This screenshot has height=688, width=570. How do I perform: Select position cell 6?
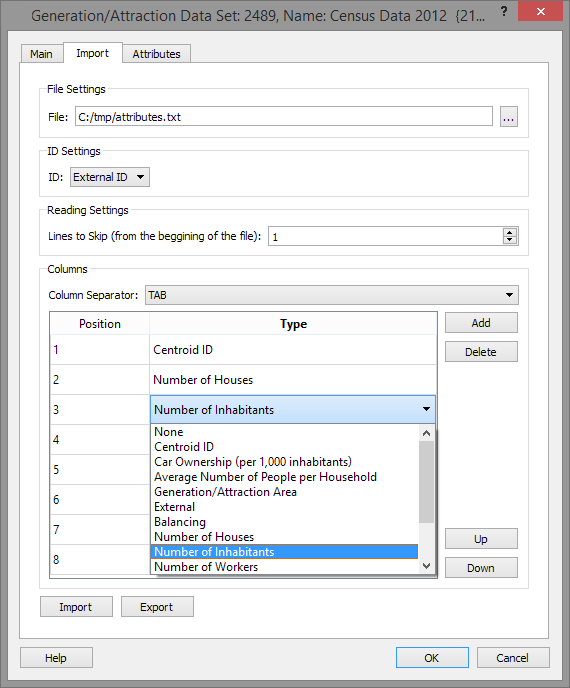tap(100, 499)
